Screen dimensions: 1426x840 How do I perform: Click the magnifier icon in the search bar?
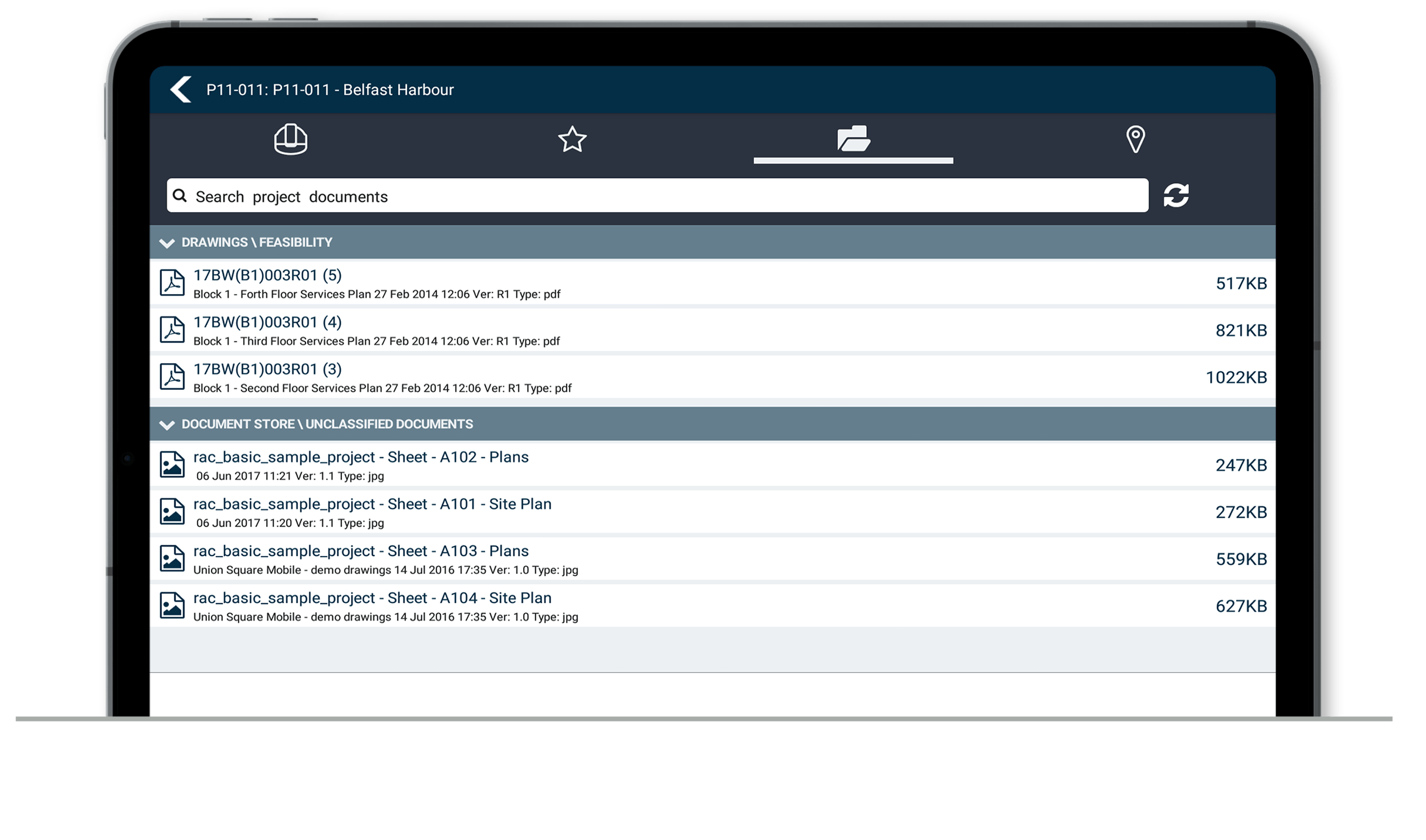point(181,196)
